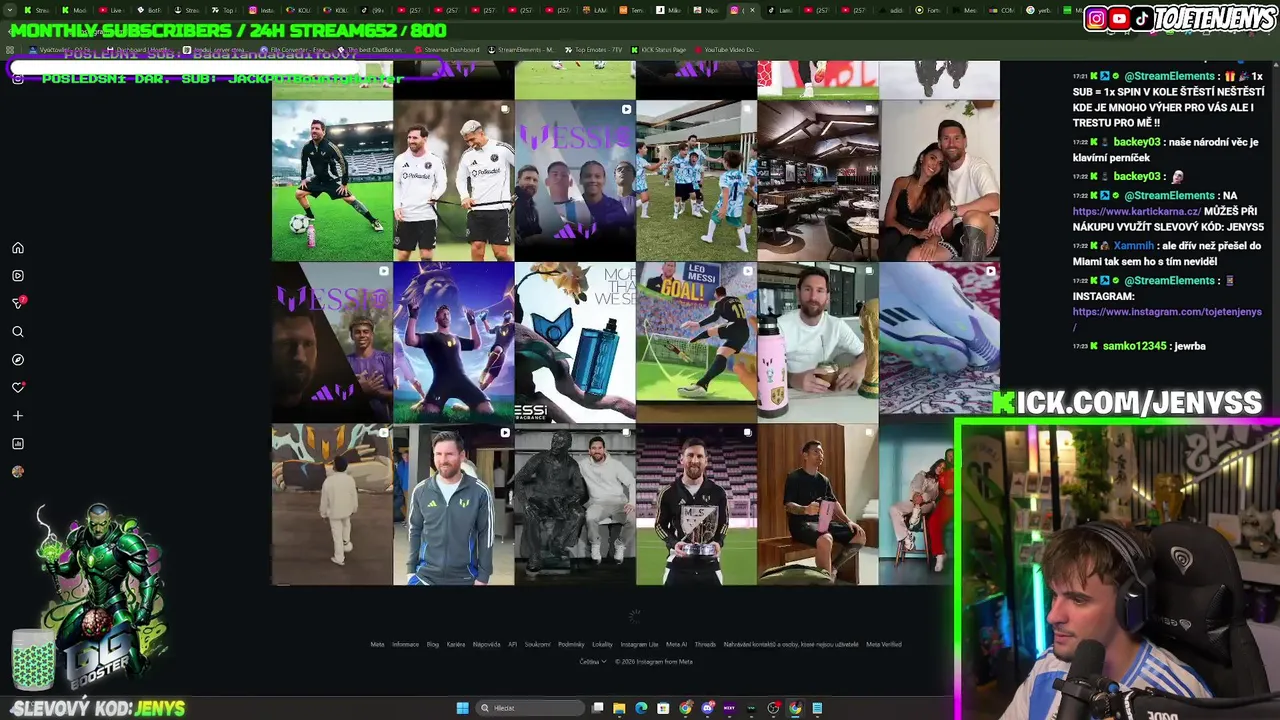Open the Streamer Dashboard bookmark
Image resolution: width=1280 pixels, height=720 pixels.
(446, 50)
